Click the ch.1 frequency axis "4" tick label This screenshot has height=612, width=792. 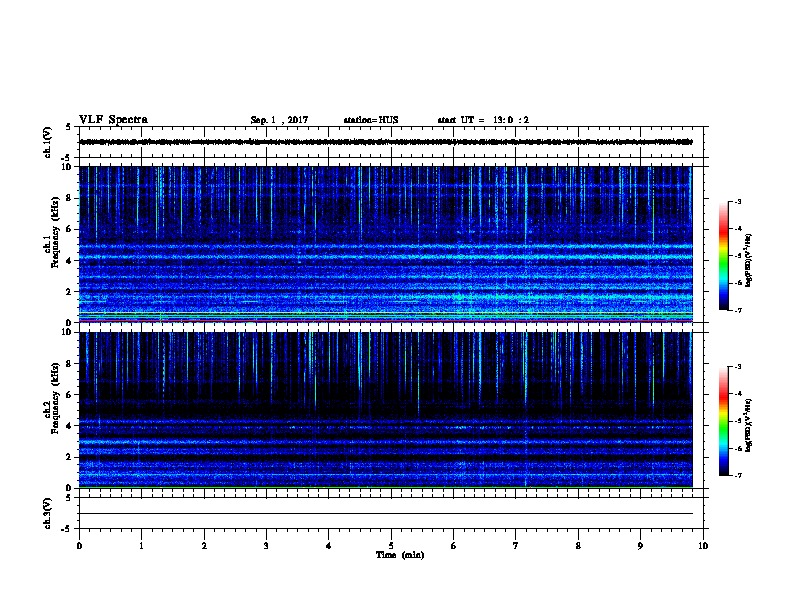point(70,261)
